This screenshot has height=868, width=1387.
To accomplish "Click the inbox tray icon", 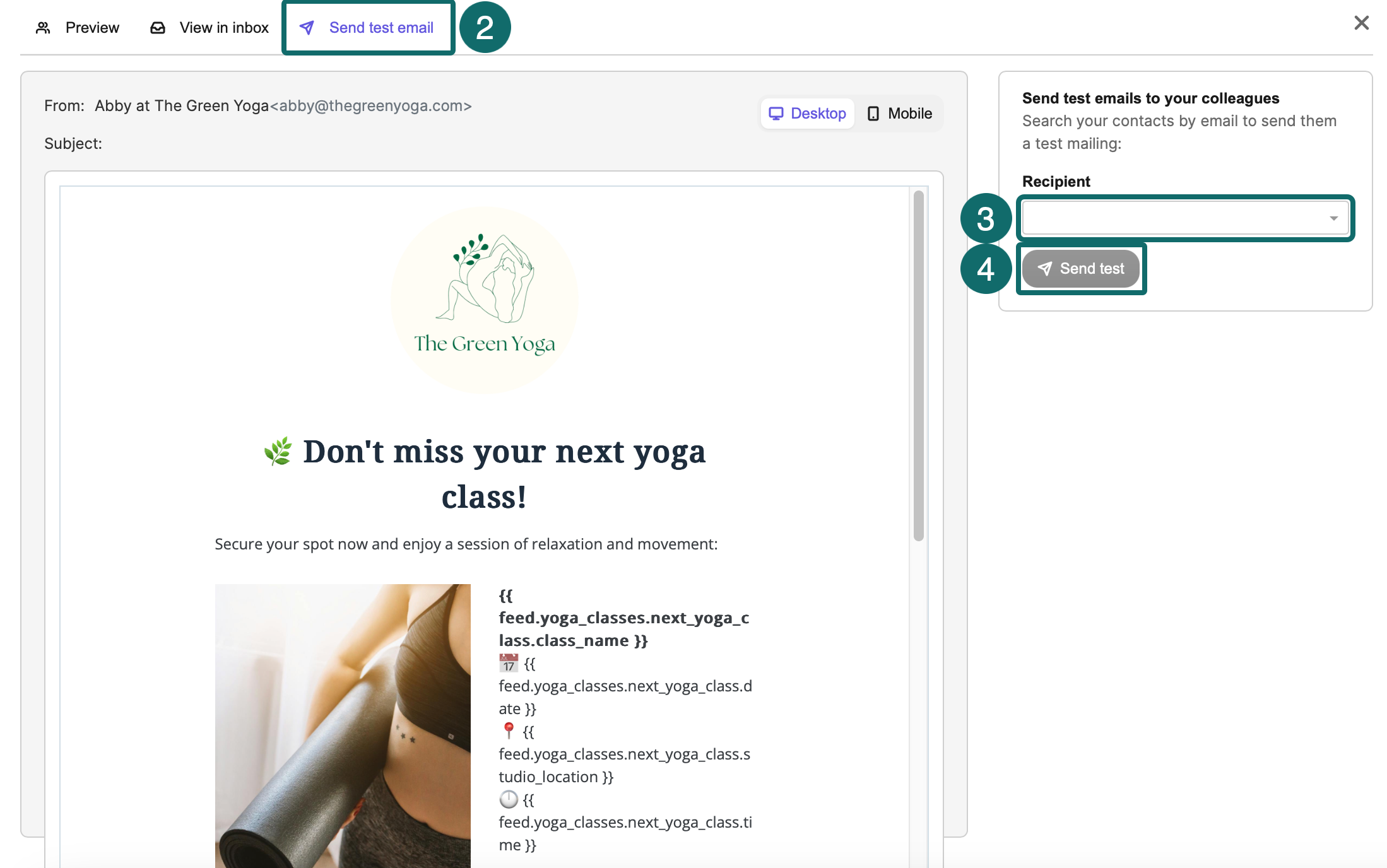I will click(158, 28).
